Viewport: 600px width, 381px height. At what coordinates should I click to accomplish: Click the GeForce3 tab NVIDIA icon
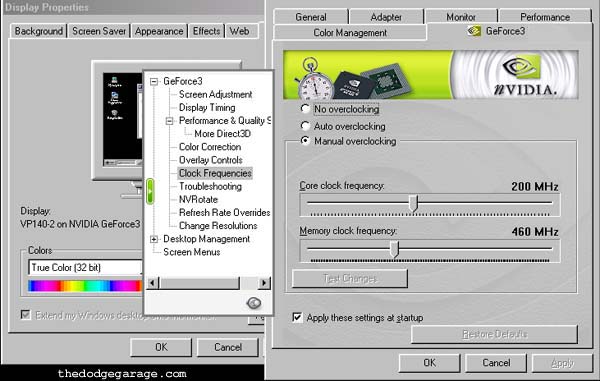coord(474,31)
